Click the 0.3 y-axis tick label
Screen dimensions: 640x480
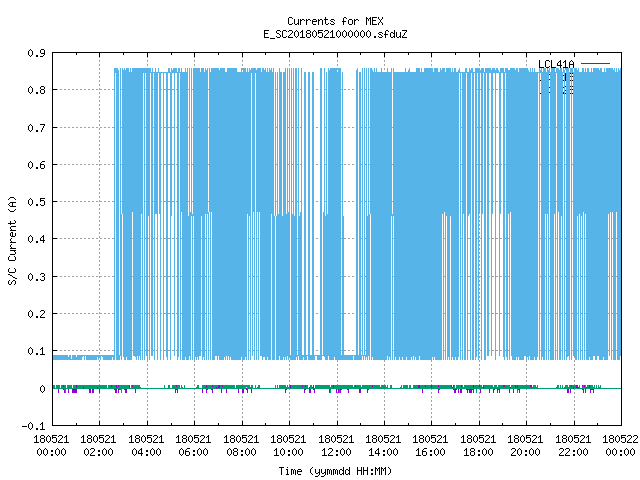36,277
